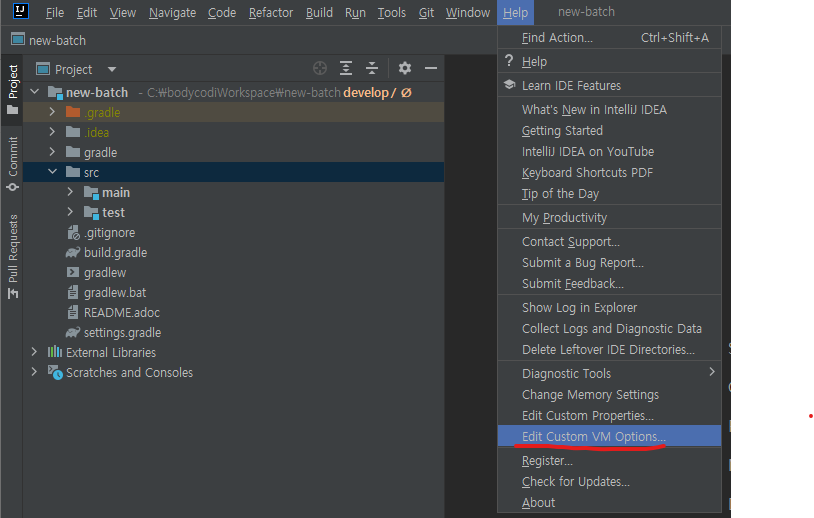Open the Run menu

pyautogui.click(x=355, y=12)
